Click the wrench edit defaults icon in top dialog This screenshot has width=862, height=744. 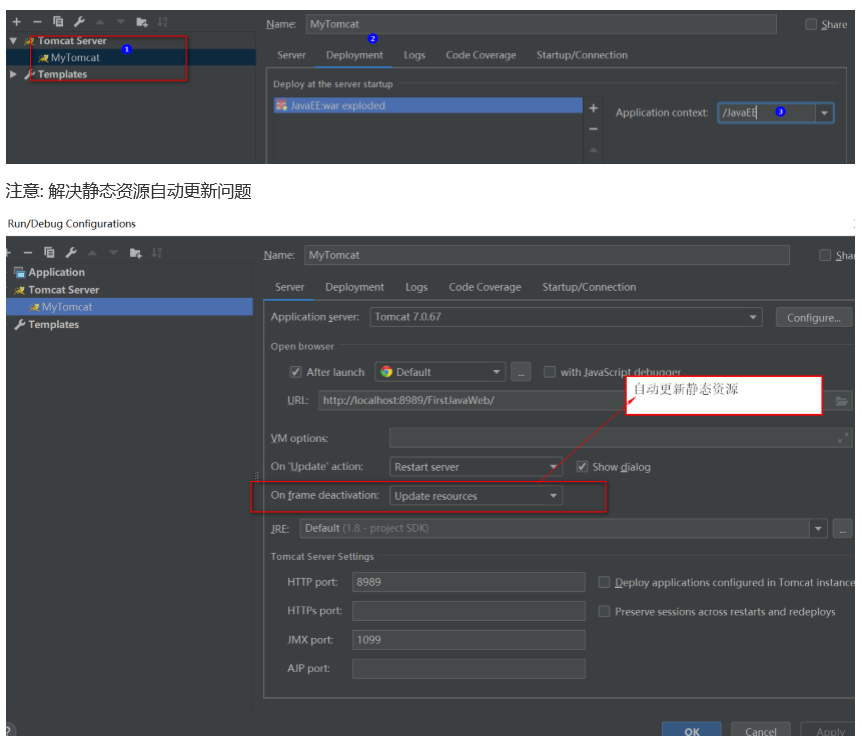click(79, 22)
